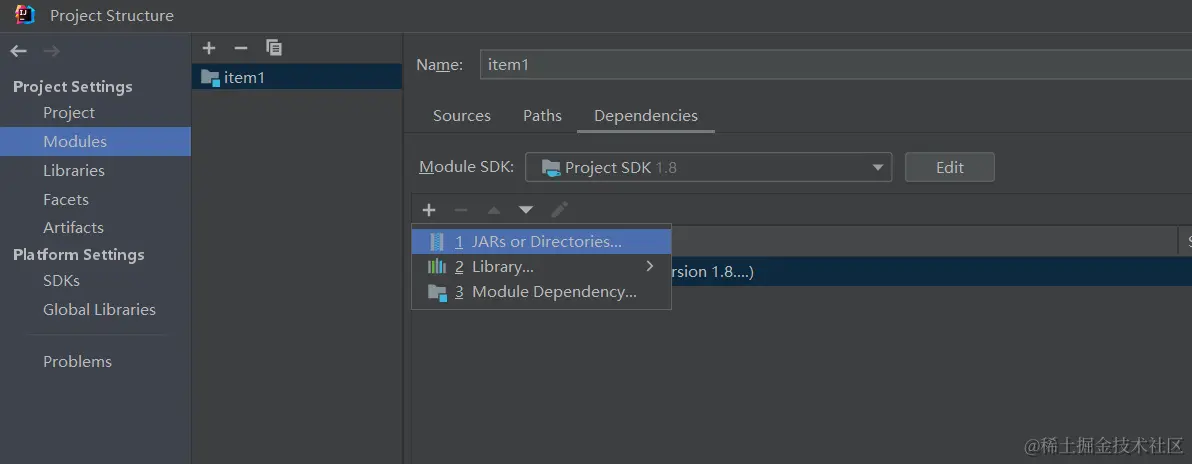The width and height of the screenshot is (1192, 464).
Task: Remove the selected module with minus icon
Action: pos(240,48)
